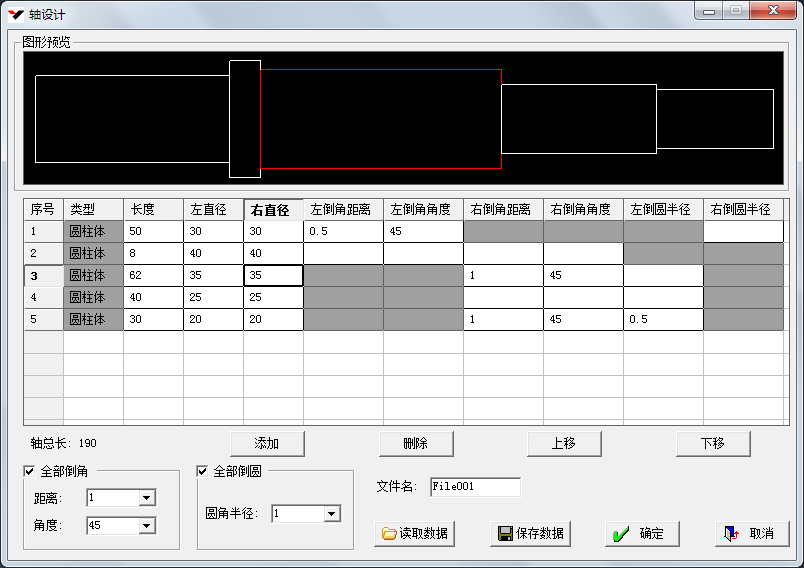
Task: Open the 距离 dropdown list
Action: coord(147,498)
